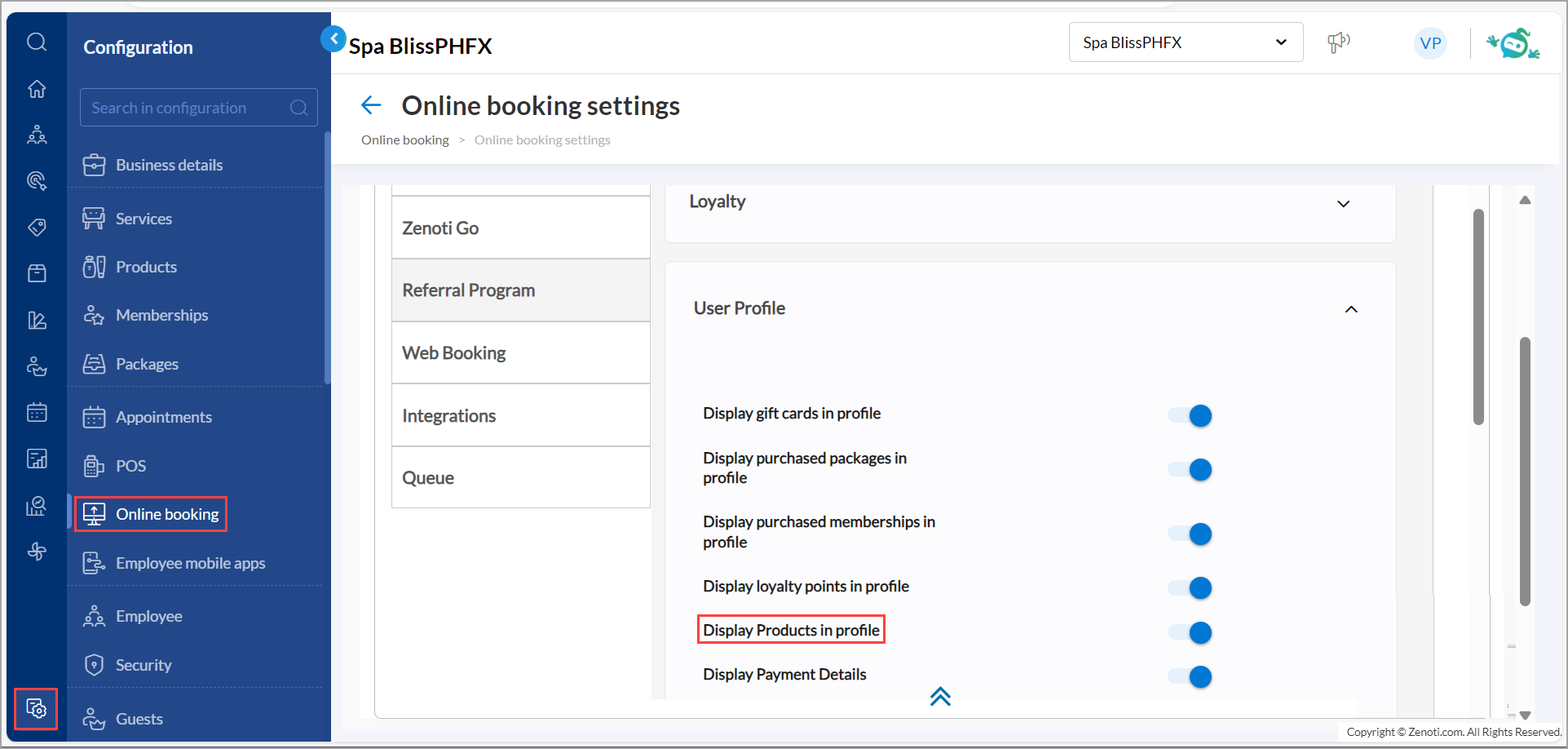This screenshot has width=1568, height=749.
Task: Open the analytics magnifier chart icon
Action: click(x=37, y=506)
